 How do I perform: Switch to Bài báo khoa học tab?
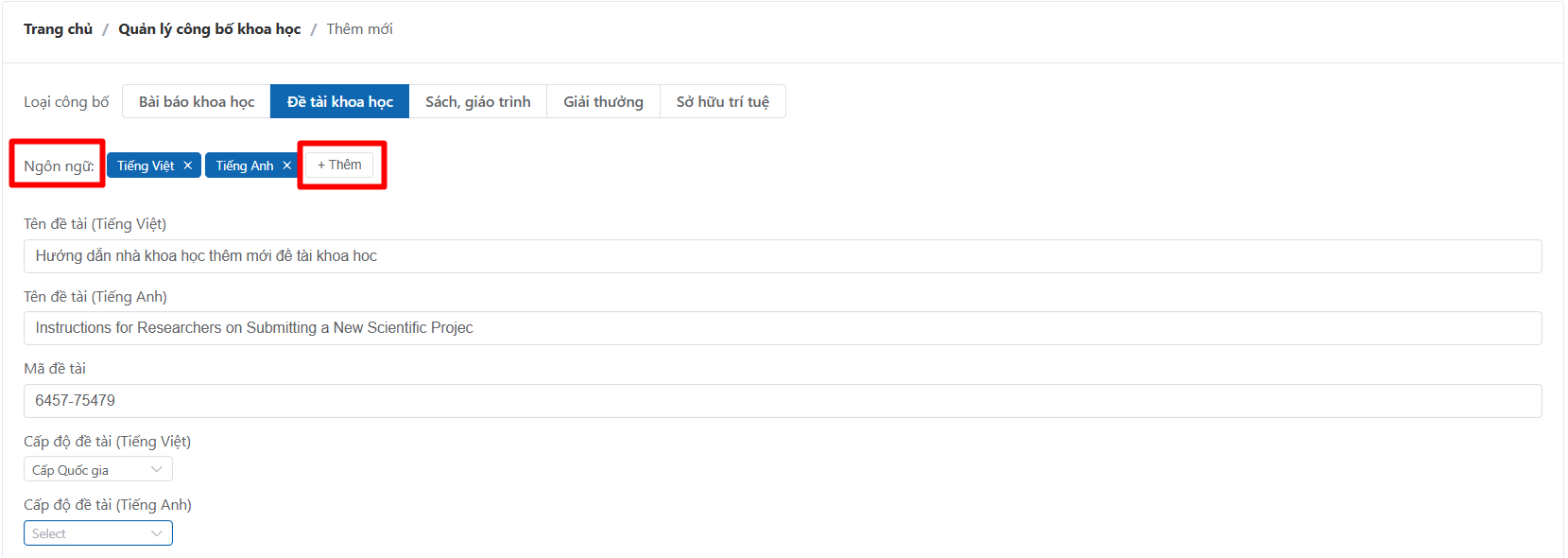click(197, 101)
